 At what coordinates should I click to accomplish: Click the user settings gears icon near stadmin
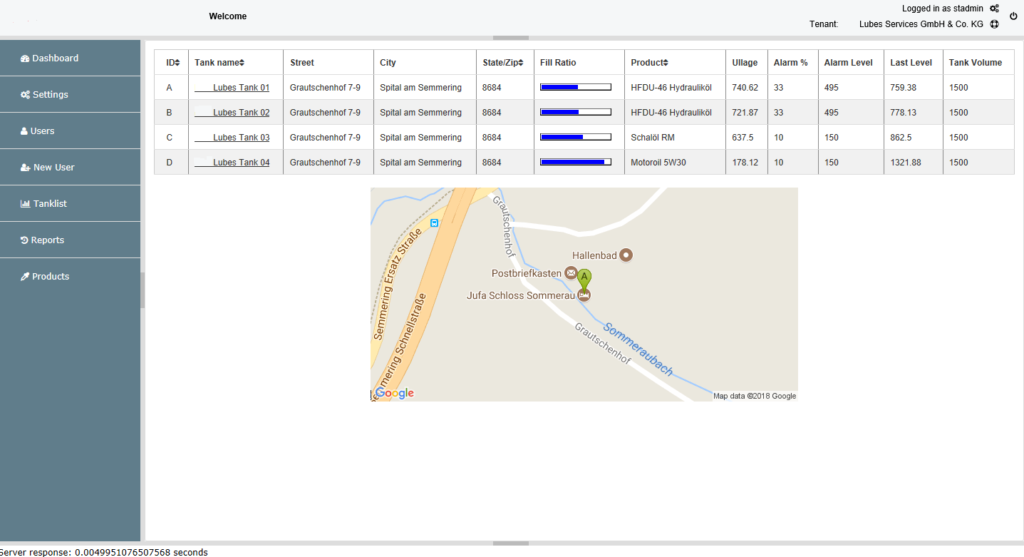[994, 8]
